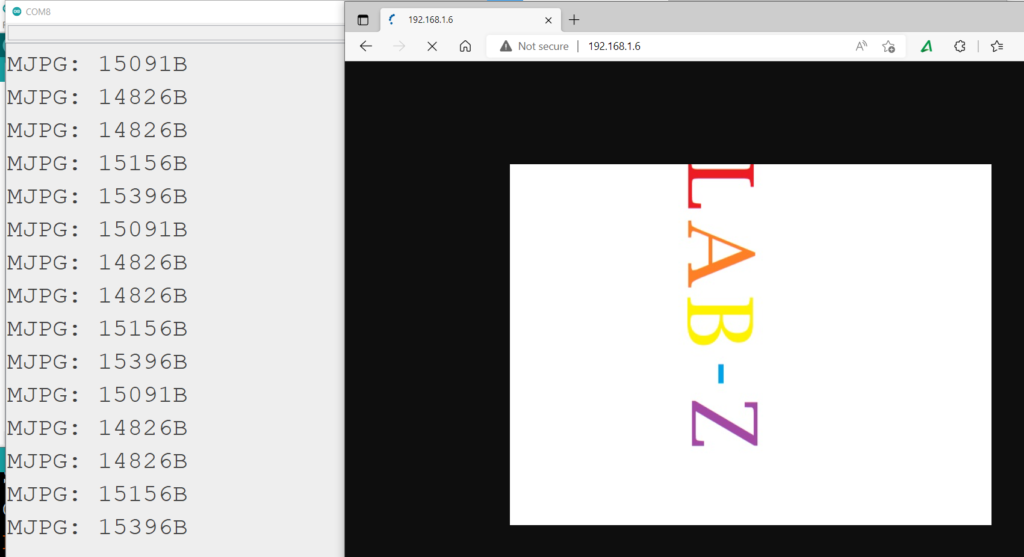Image resolution: width=1024 pixels, height=557 pixels.
Task: Stop loading the page with the X button
Action: 432,46
